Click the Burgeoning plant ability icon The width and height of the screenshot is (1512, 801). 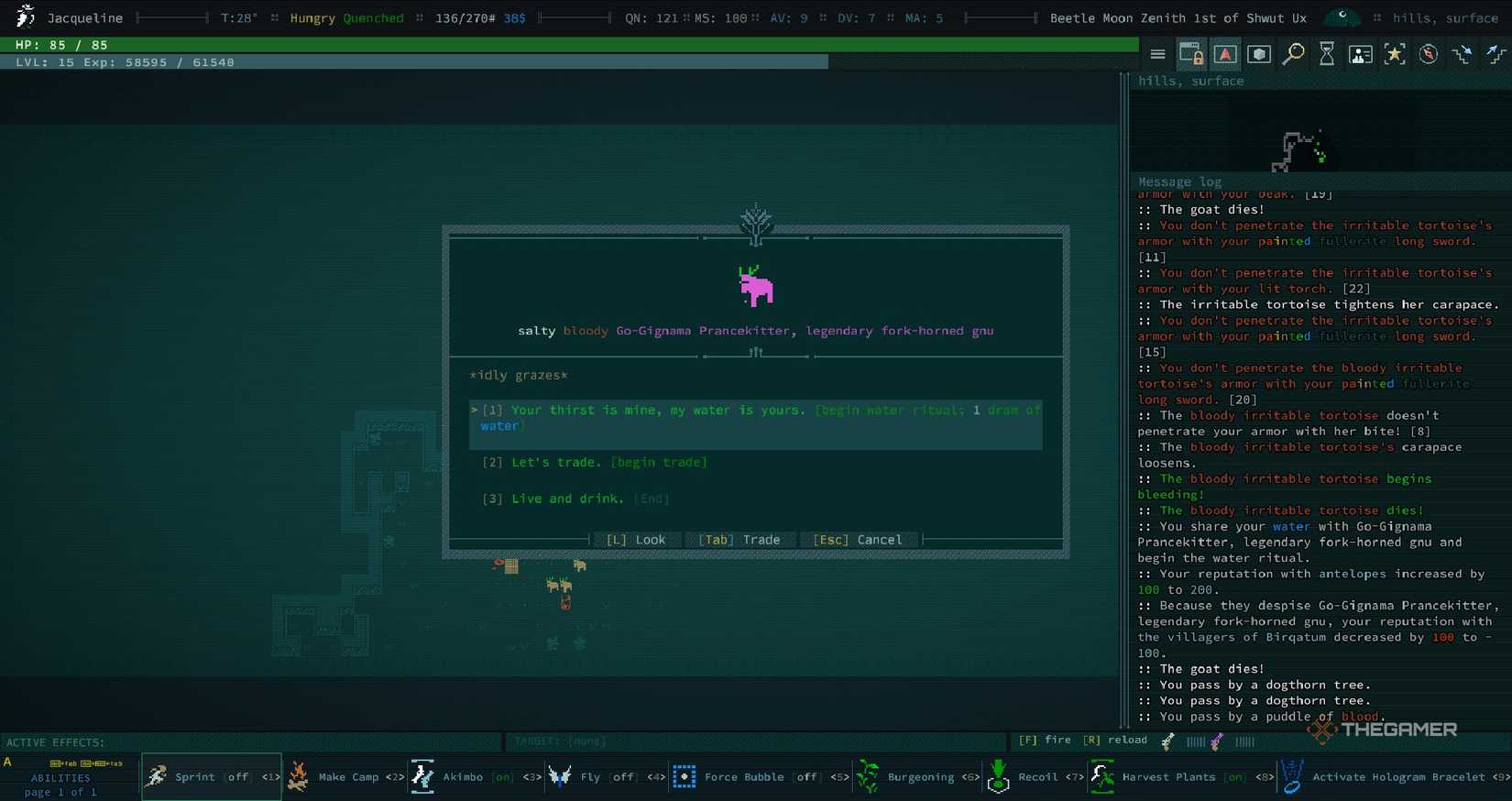pyautogui.click(x=867, y=776)
